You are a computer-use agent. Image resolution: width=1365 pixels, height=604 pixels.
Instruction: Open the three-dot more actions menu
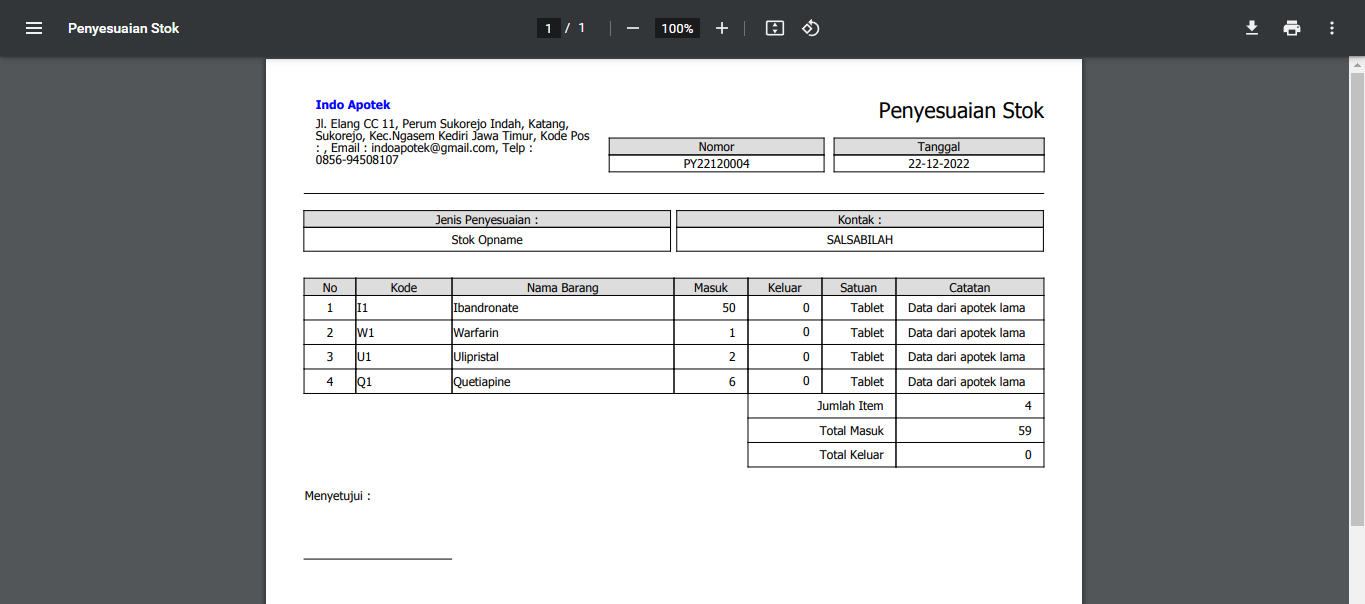(1332, 28)
